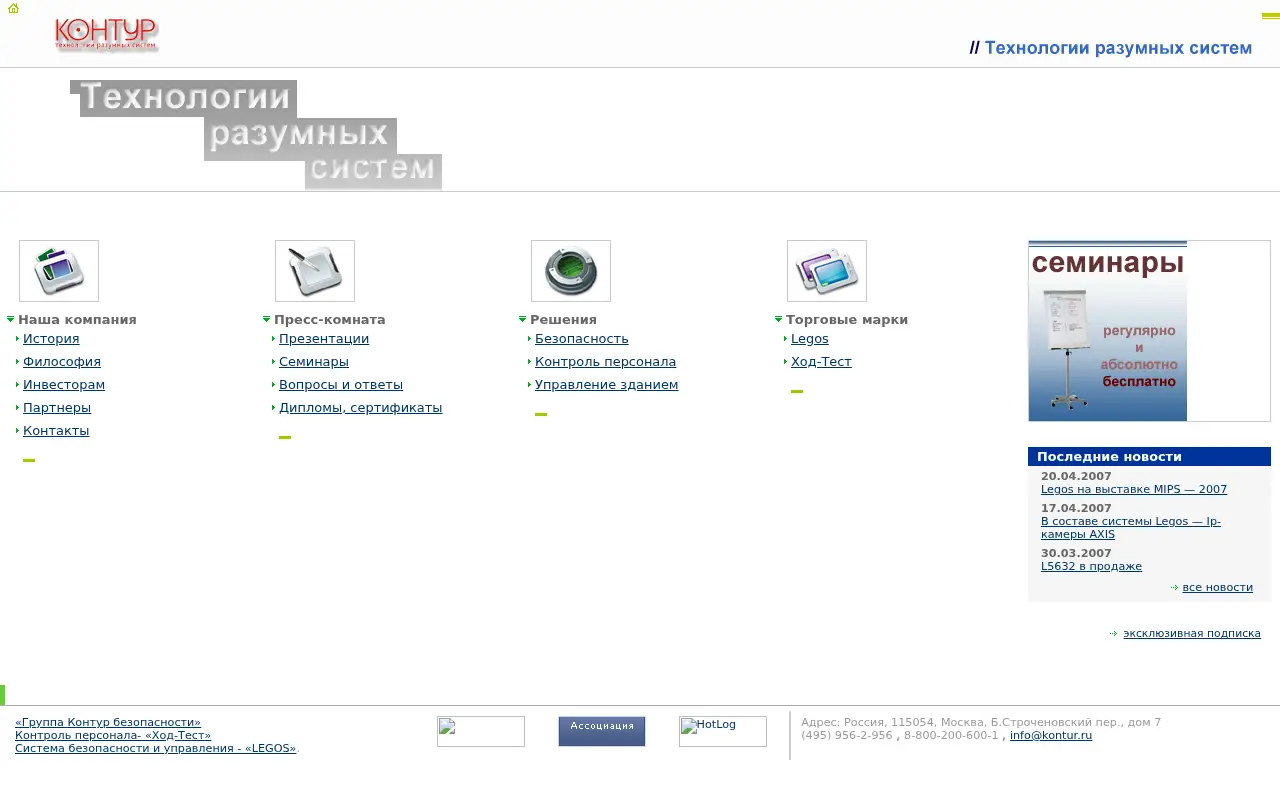
Task: Open the семинары banner image
Action: point(1108,331)
